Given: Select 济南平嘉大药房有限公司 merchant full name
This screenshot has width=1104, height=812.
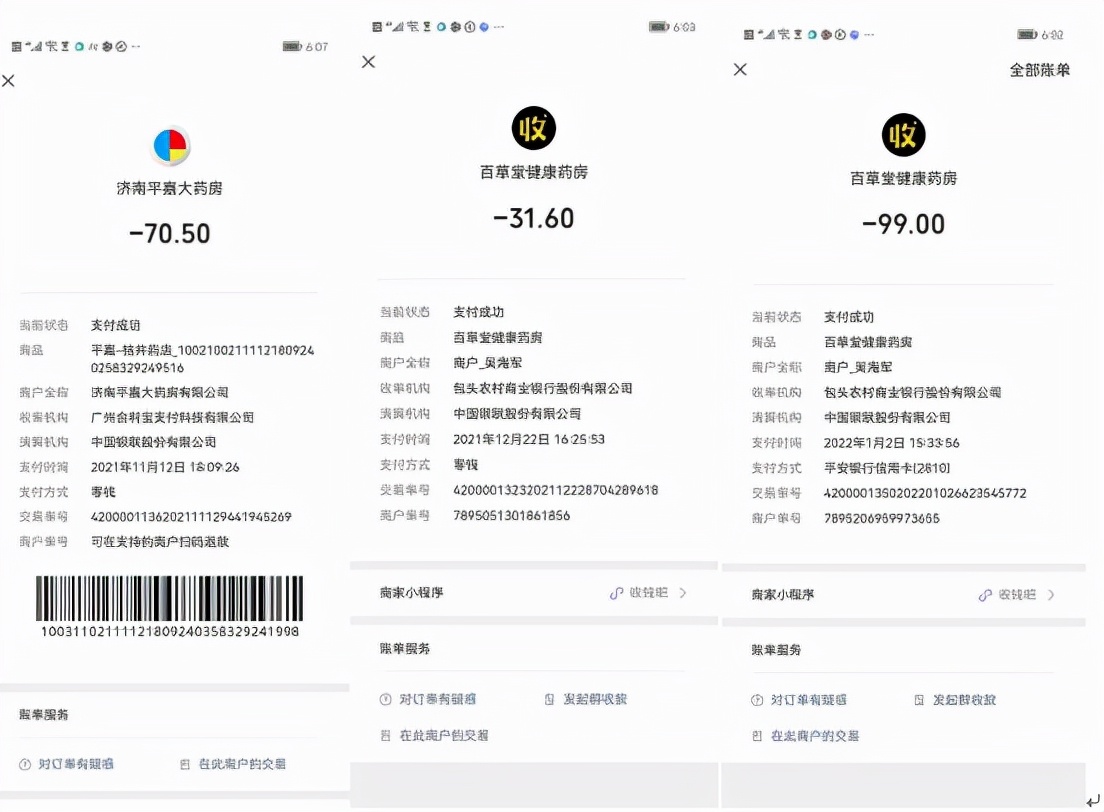Looking at the screenshot, I should click(160, 392).
